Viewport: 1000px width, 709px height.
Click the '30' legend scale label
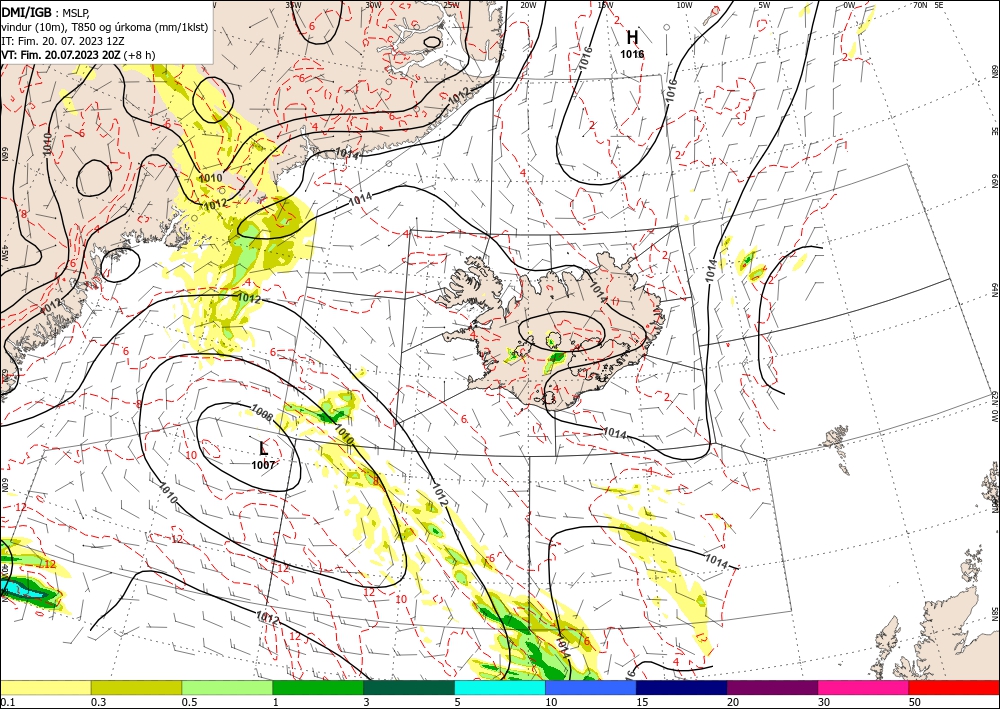click(824, 702)
